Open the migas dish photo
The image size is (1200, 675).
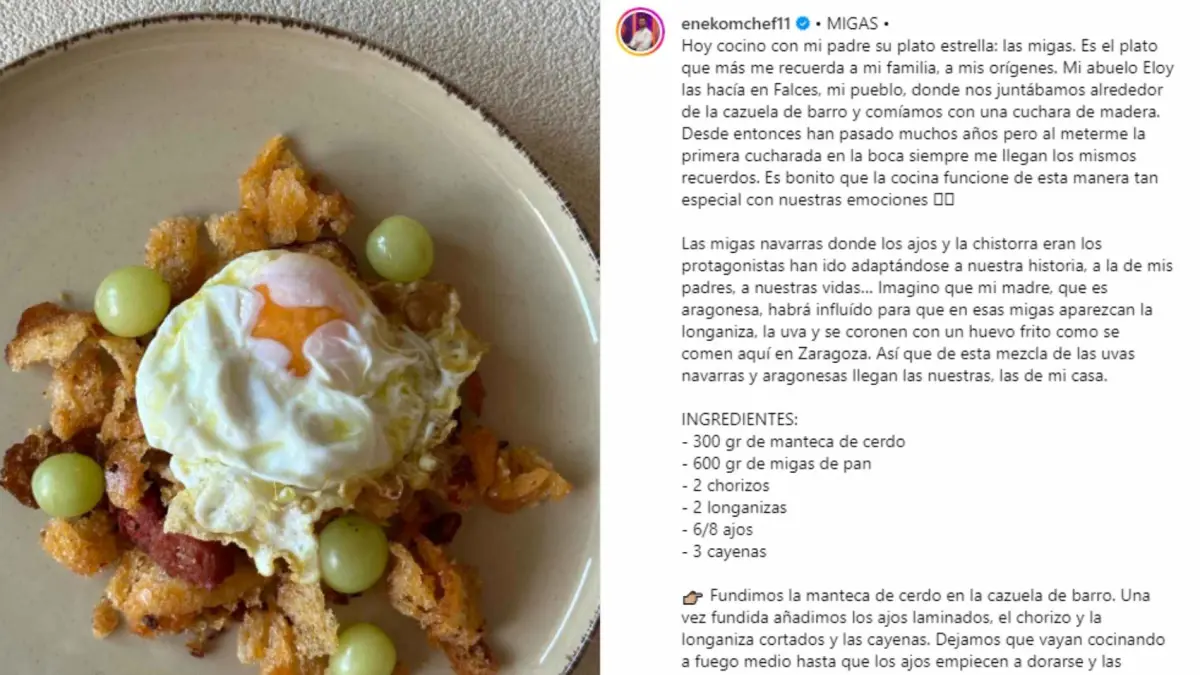(300, 338)
